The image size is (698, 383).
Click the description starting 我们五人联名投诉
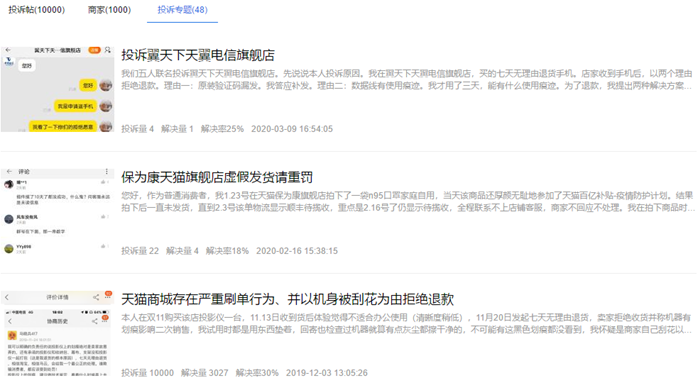(x=407, y=79)
